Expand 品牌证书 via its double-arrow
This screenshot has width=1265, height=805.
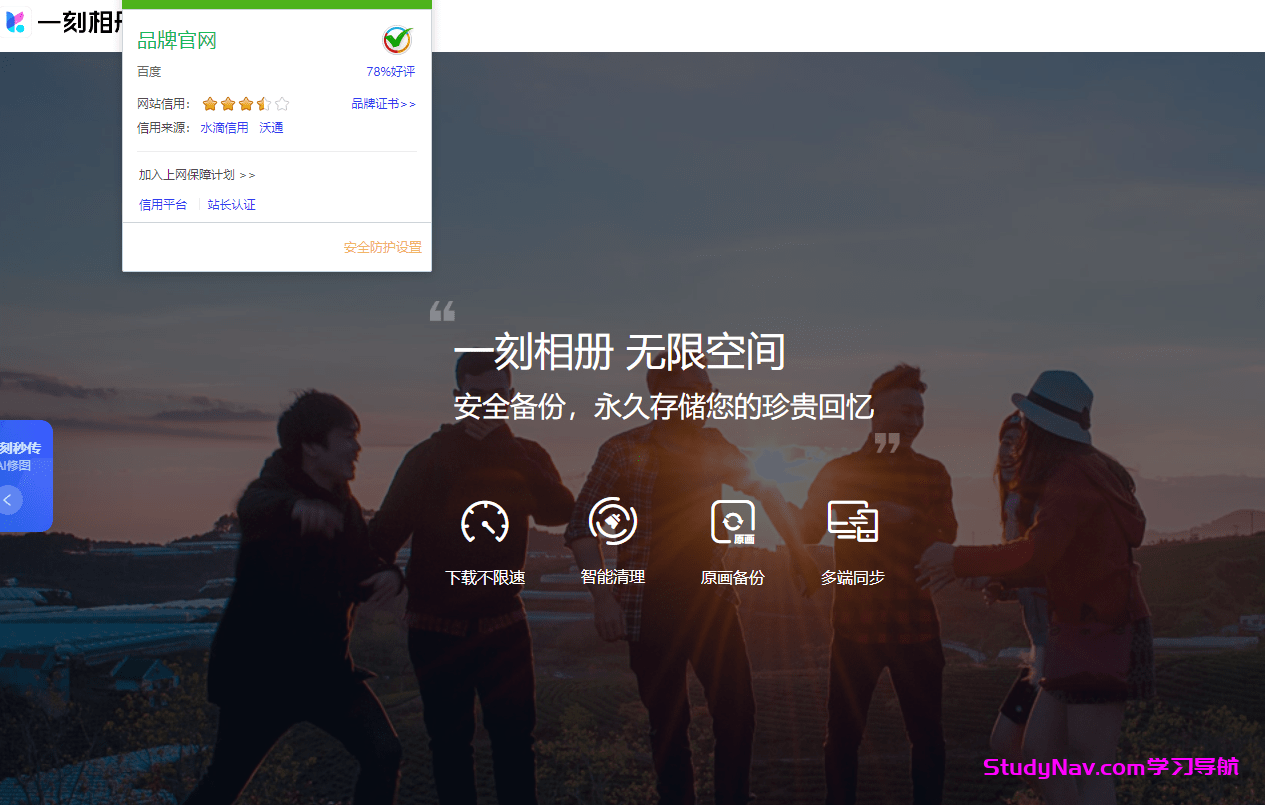tap(383, 103)
